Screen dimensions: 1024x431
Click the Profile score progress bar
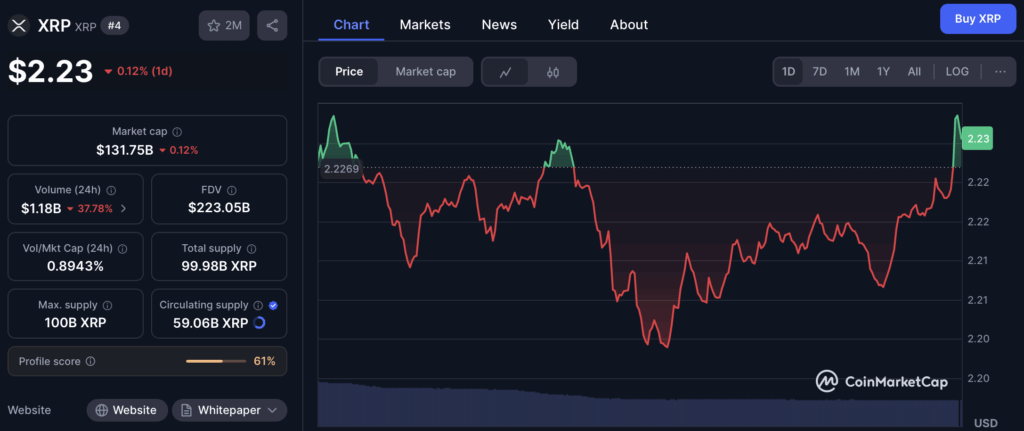[x=214, y=361]
